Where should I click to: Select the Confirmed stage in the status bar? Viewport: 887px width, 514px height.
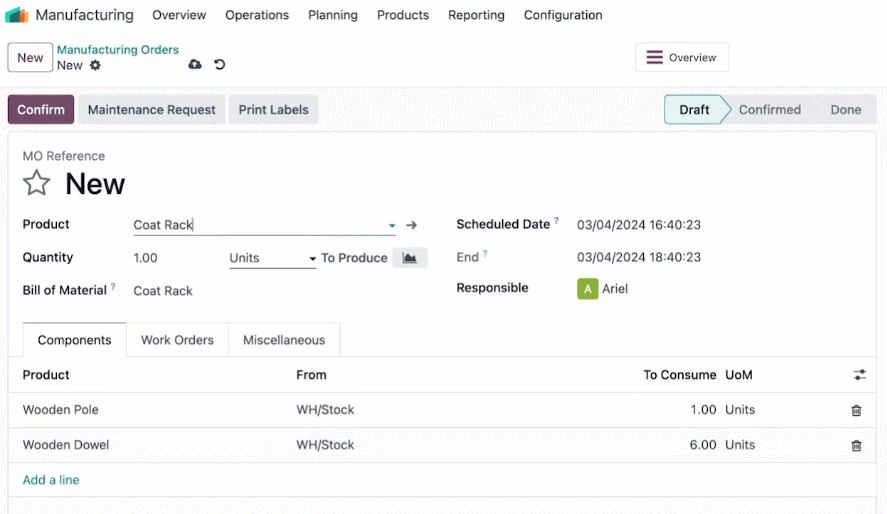click(769, 110)
